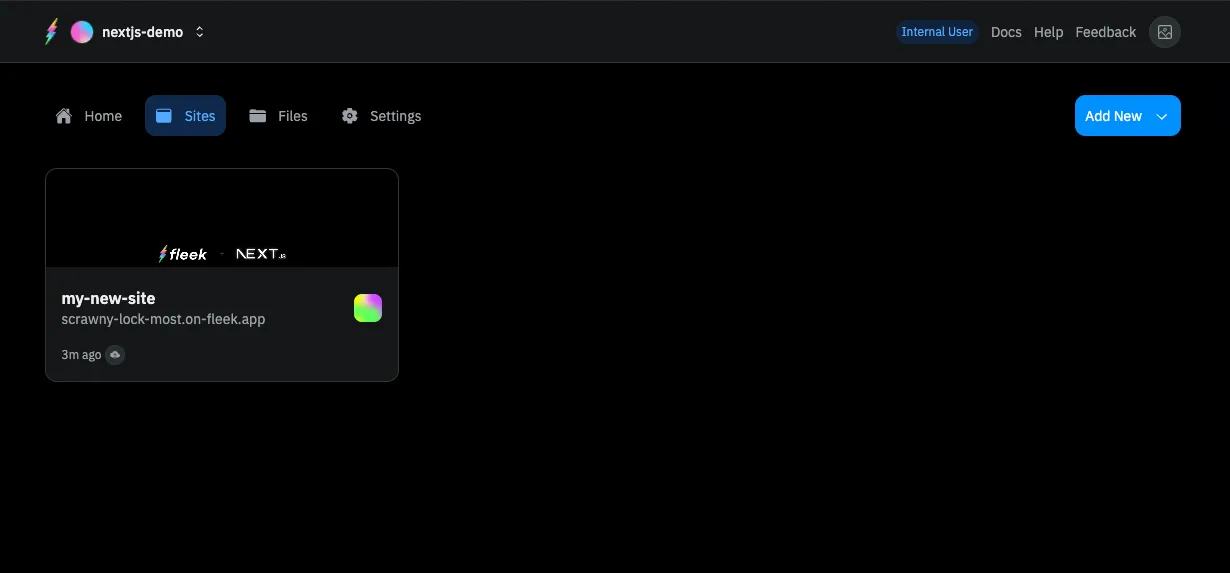Expand the nextjs-demo project switcher chevron
This screenshot has width=1230, height=573.
click(199, 32)
